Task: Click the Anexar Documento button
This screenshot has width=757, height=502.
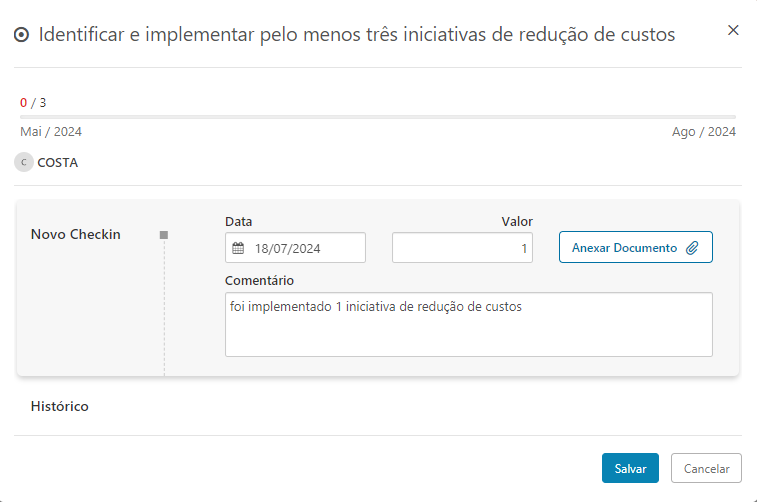Action: coord(636,247)
